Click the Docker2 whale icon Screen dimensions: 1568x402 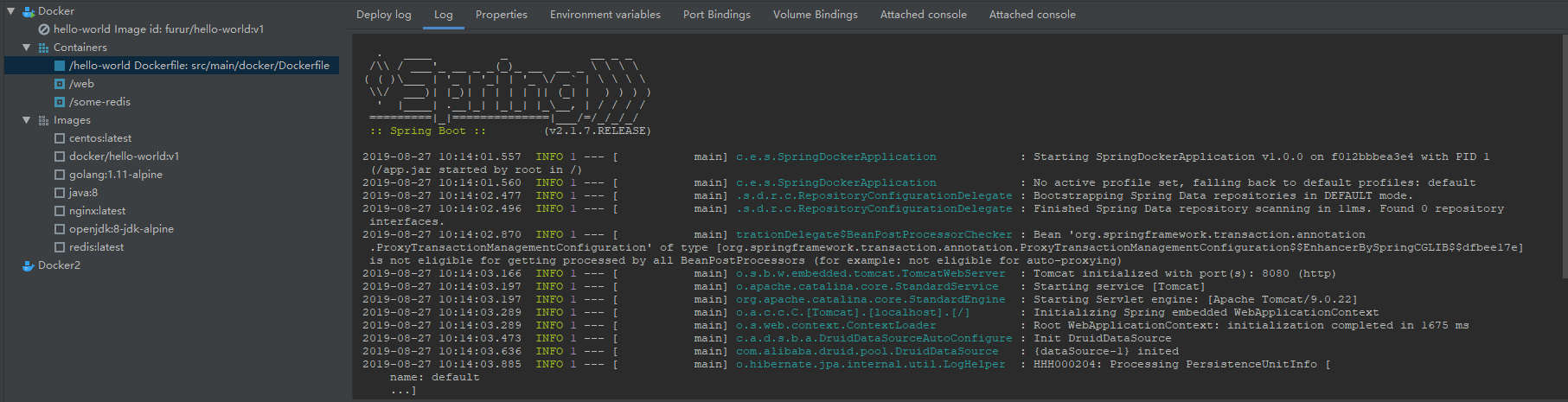(x=29, y=265)
